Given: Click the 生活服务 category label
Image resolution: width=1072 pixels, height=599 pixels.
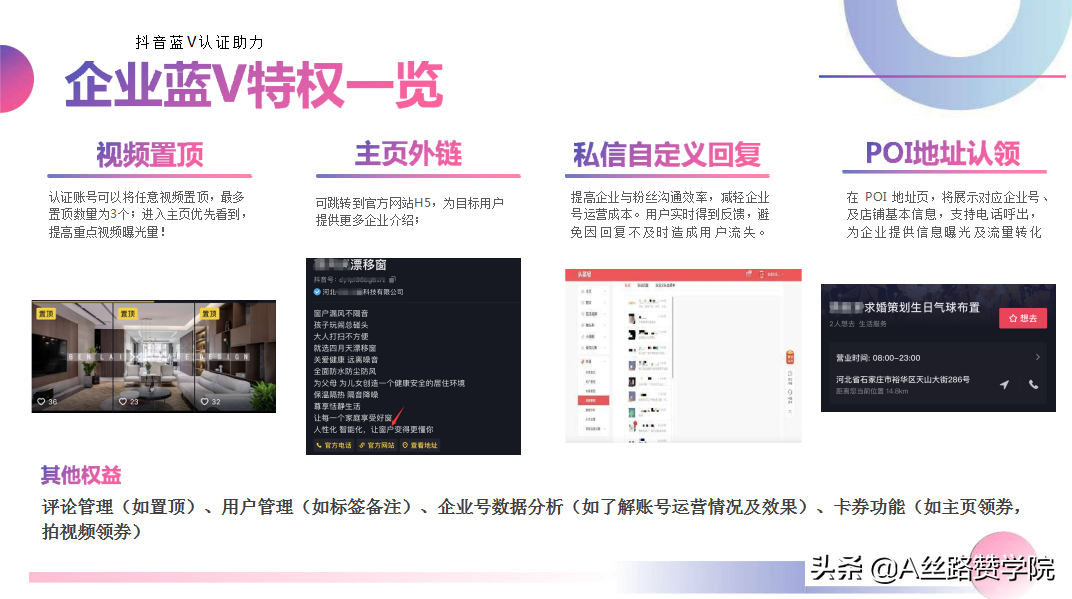Looking at the screenshot, I should (x=872, y=324).
